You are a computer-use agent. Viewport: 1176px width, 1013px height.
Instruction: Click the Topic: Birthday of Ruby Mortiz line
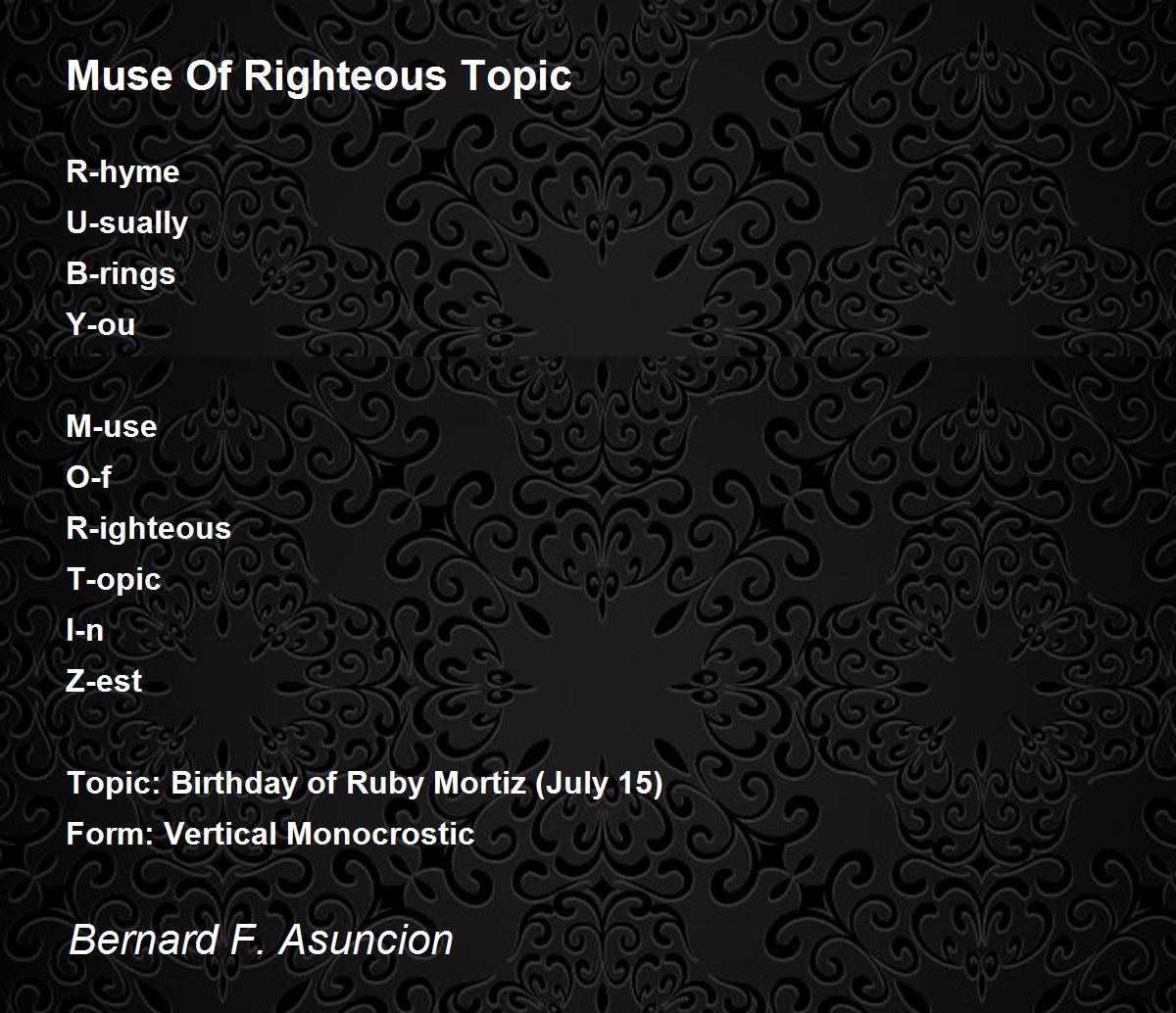365,784
